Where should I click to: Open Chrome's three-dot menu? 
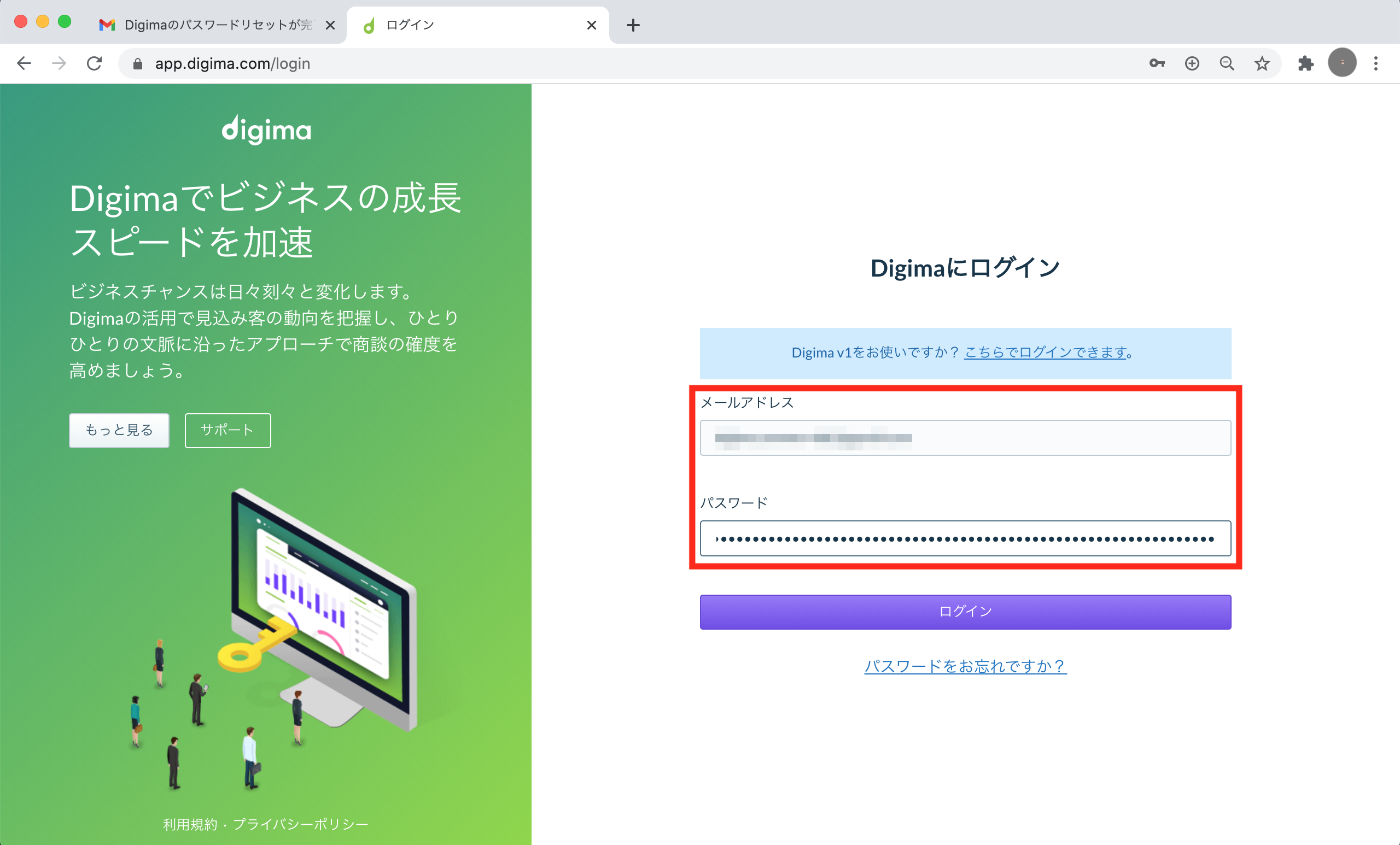point(1375,63)
